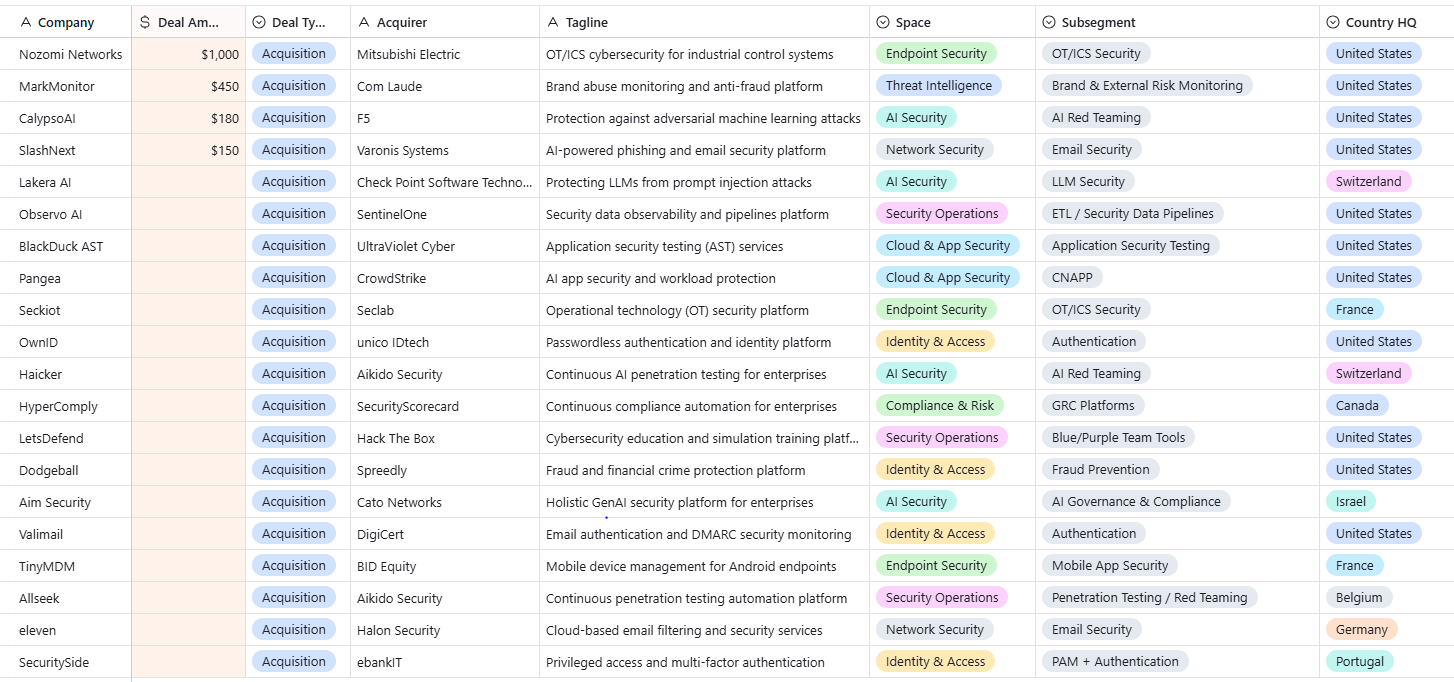The image size is (1454, 682).
Task: Click the Application Security Testing subsegment tag
Action: click(1131, 246)
